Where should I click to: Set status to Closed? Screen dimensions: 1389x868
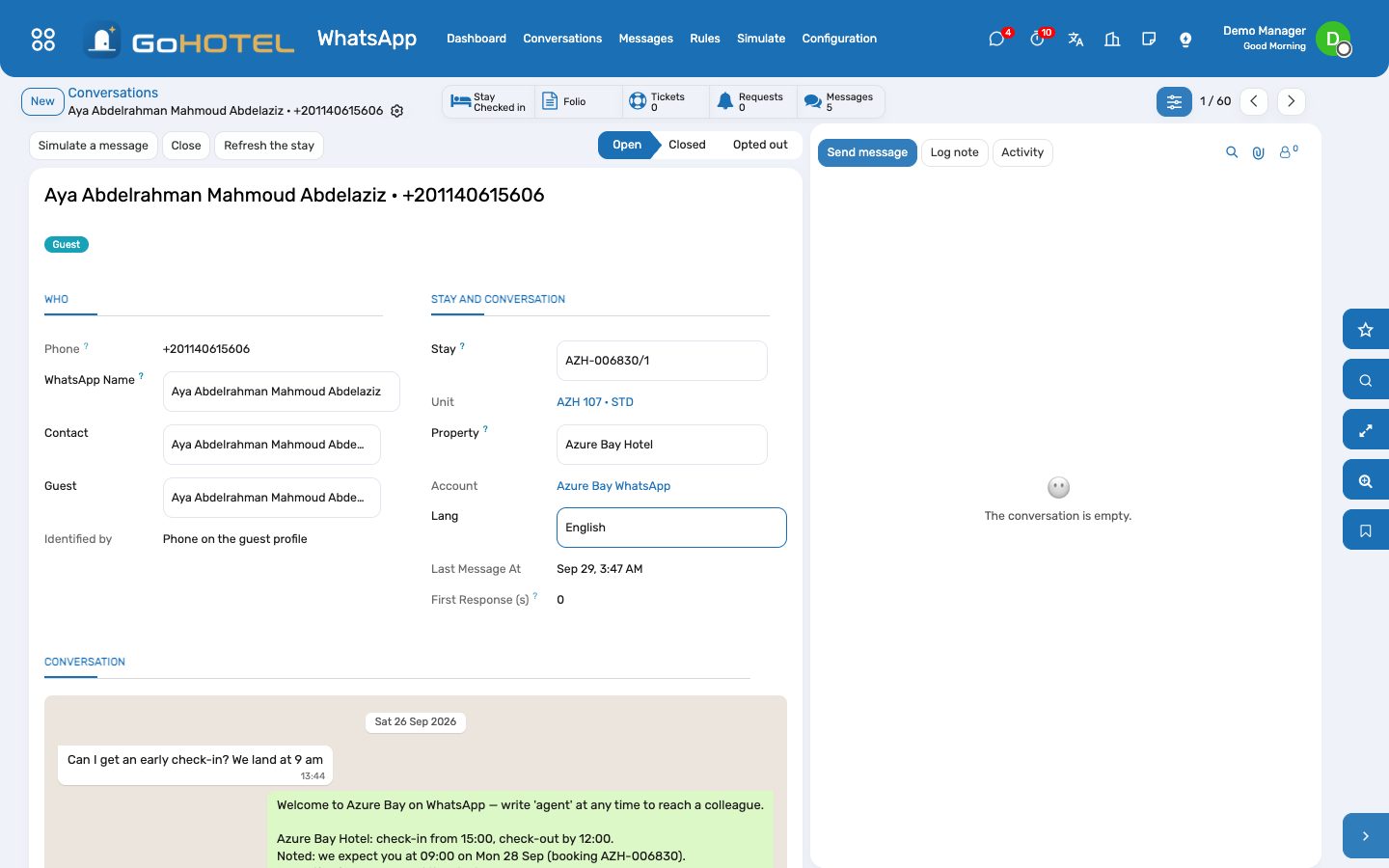click(687, 145)
